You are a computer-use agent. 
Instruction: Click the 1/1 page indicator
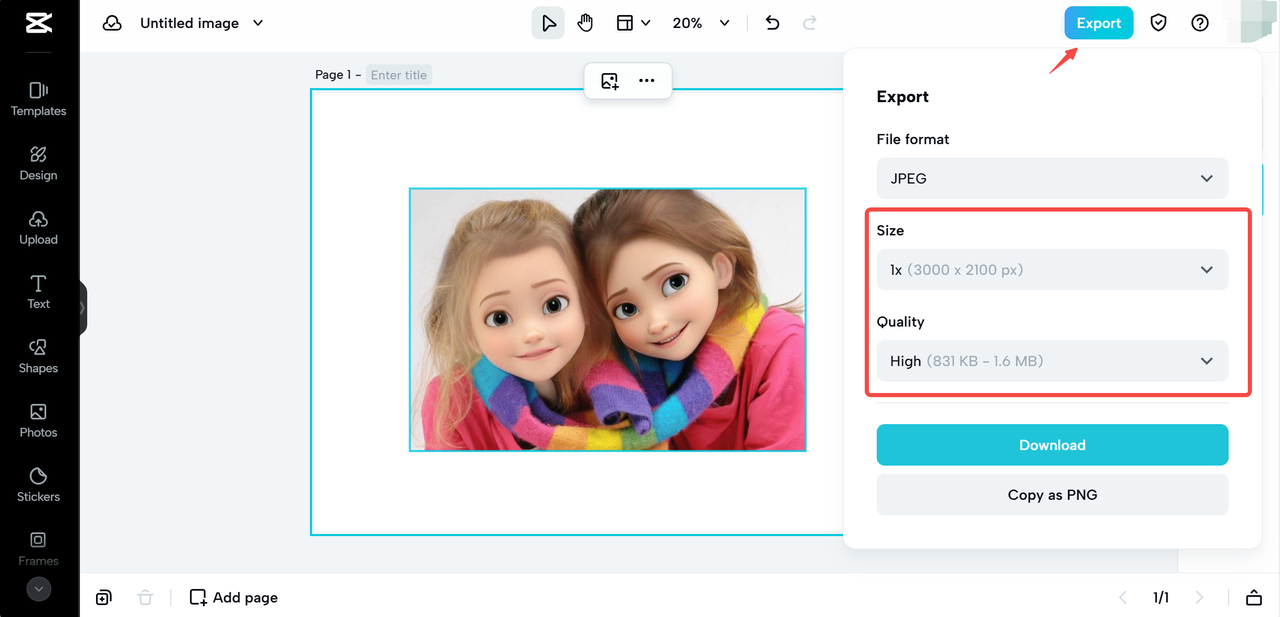pyautogui.click(x=1161, y=597)
